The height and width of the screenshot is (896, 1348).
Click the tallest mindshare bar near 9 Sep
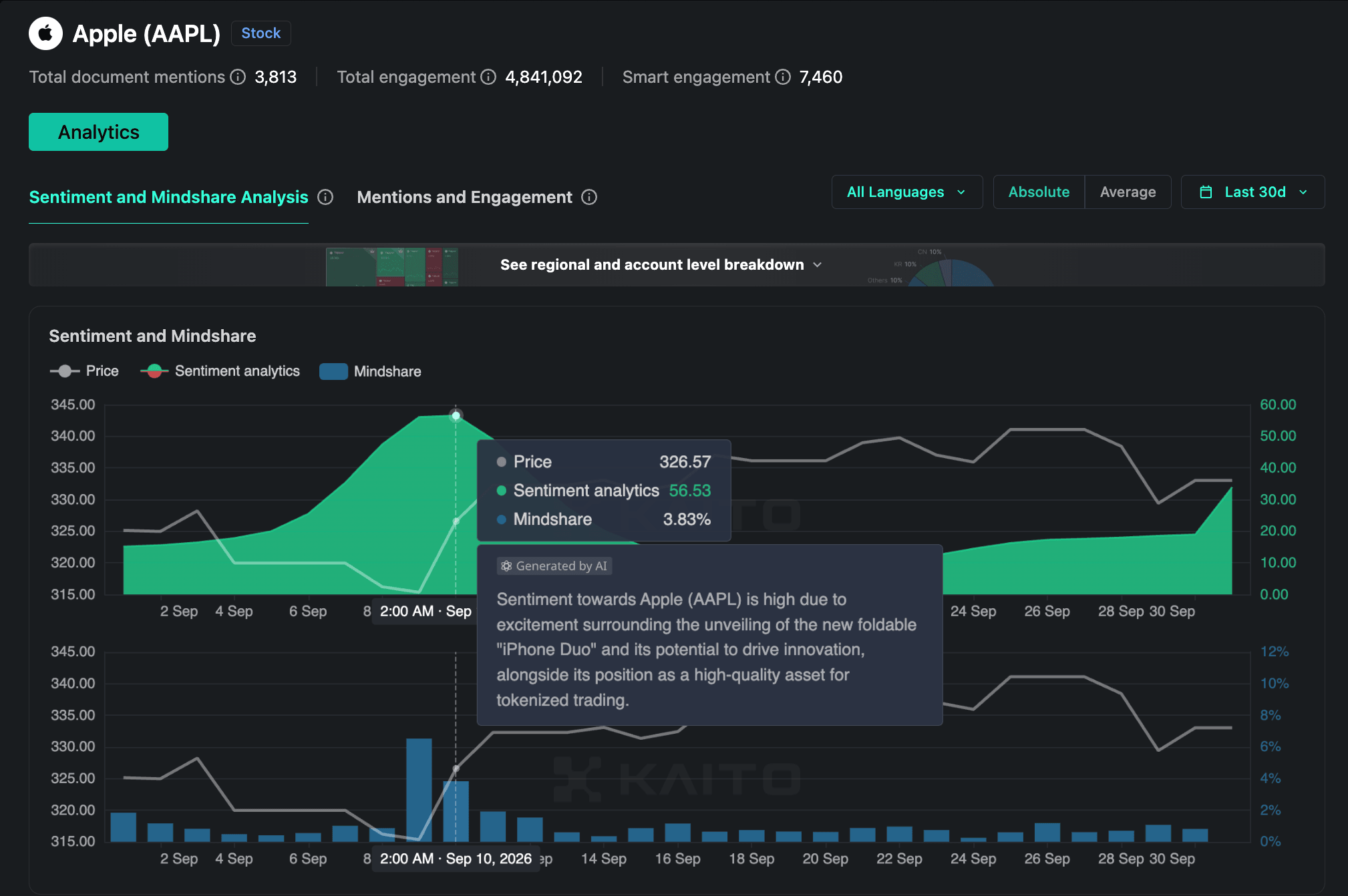[x=419, y=790]
